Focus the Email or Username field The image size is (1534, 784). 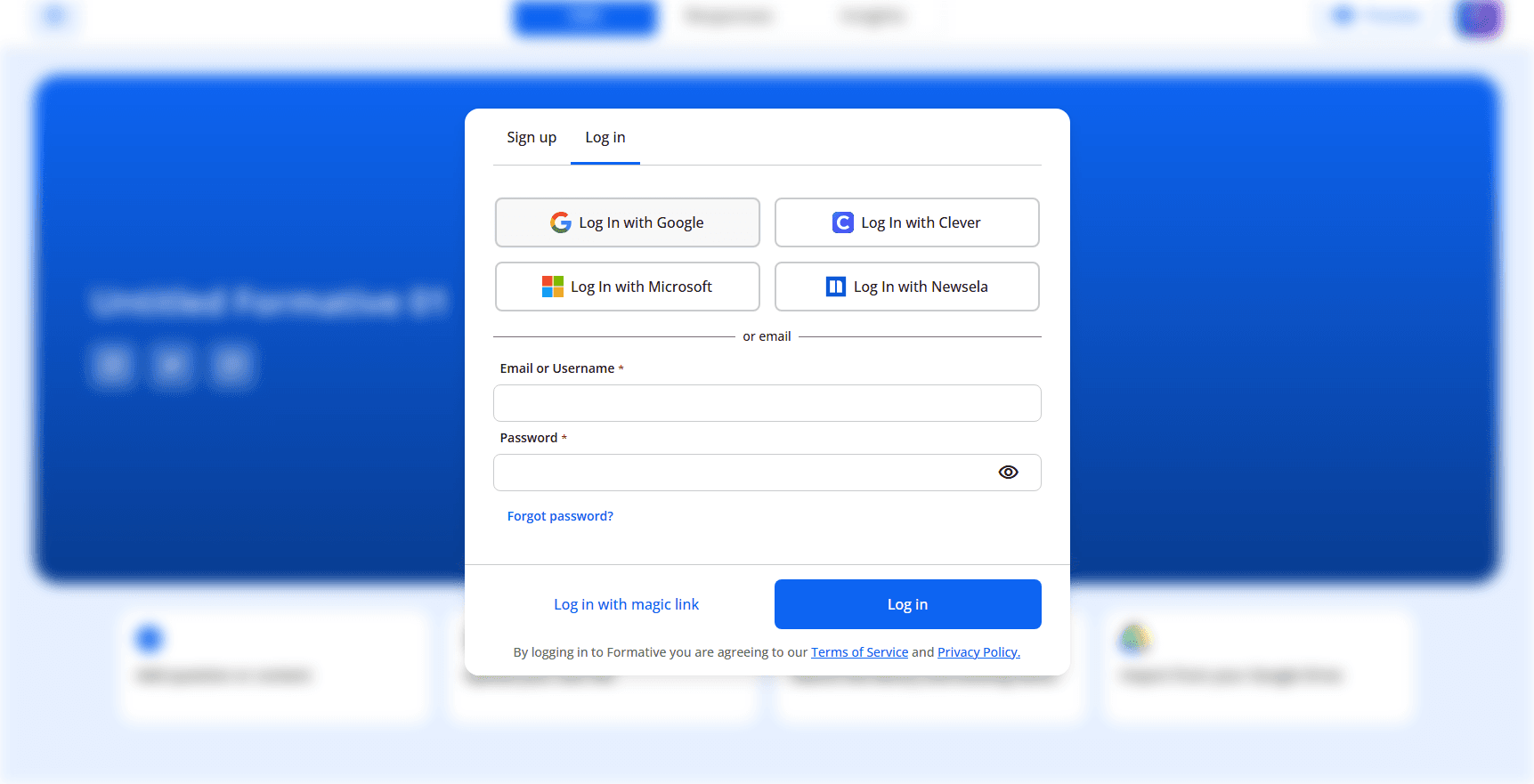tap(767, 403)
